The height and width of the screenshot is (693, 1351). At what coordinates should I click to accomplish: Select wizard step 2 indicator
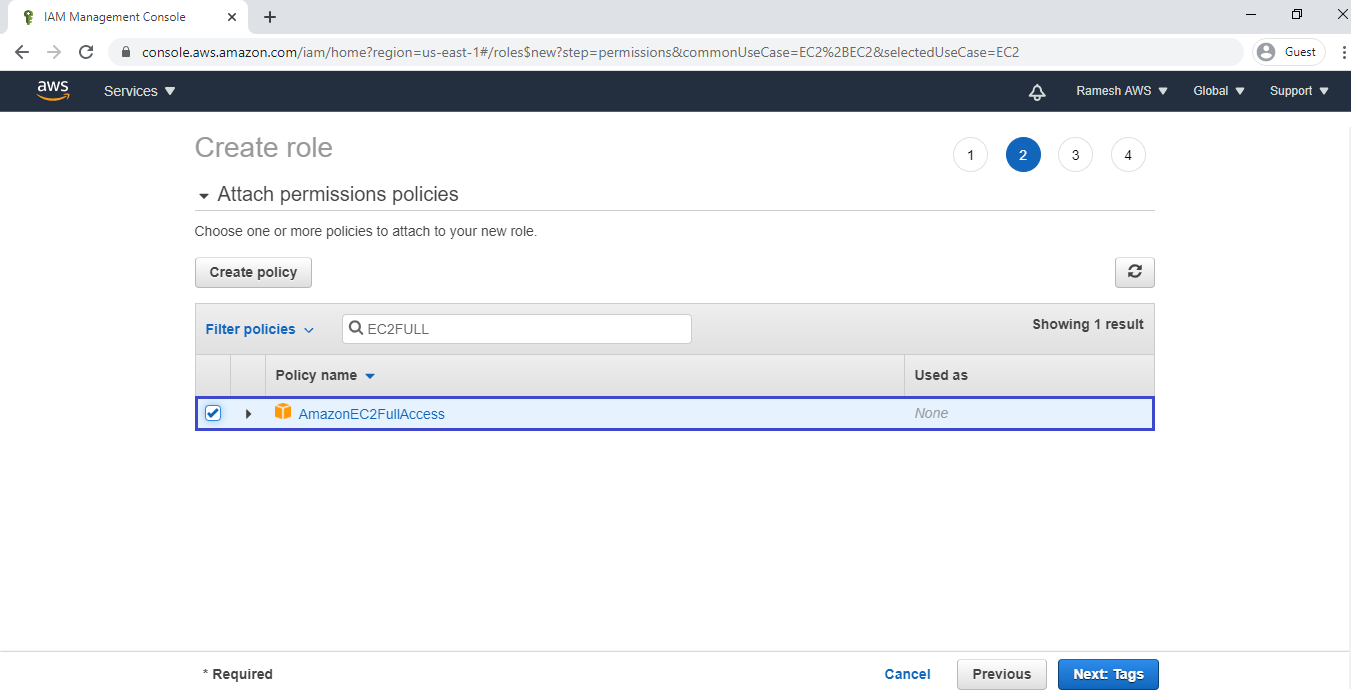[x=1023, y=155]
